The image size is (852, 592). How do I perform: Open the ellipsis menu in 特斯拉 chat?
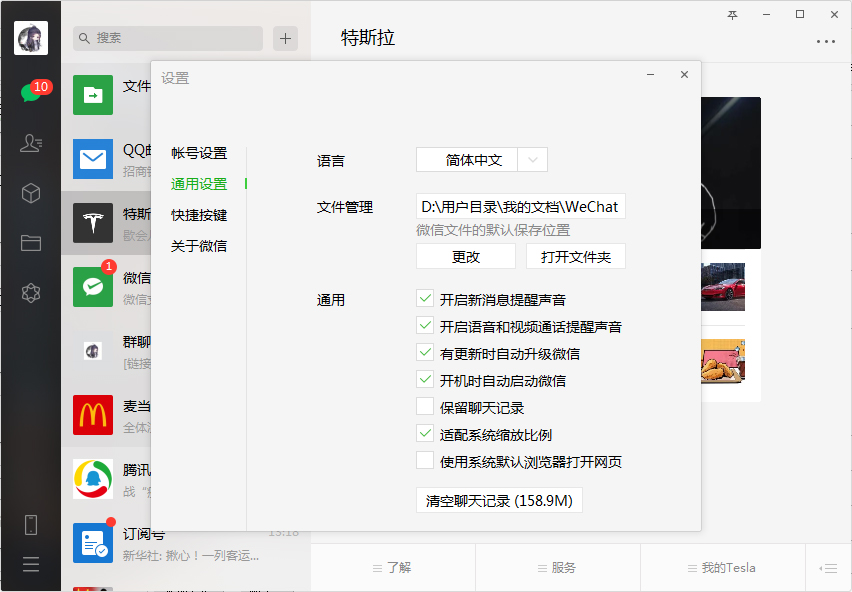pyautogui.click(x=826, y=42)
